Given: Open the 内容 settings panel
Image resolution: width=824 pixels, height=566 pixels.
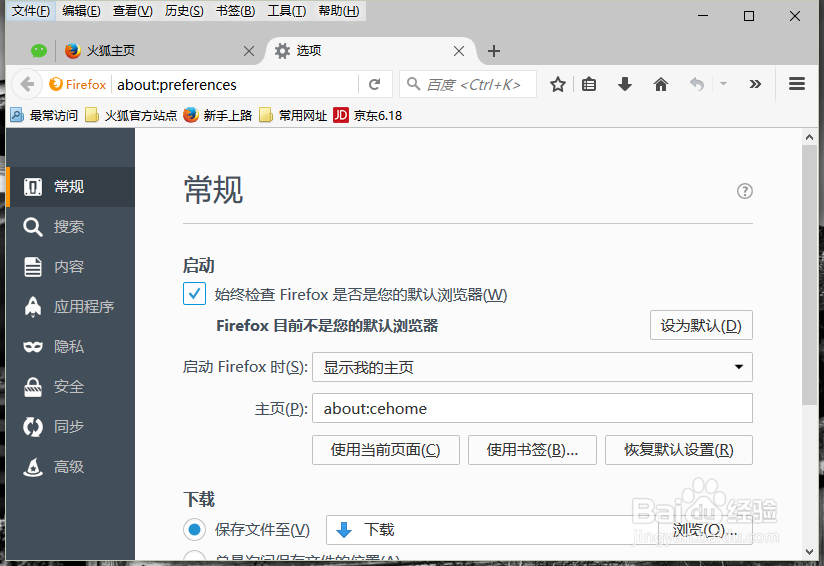Looking at the screenshot, I should tap(70, 266).
